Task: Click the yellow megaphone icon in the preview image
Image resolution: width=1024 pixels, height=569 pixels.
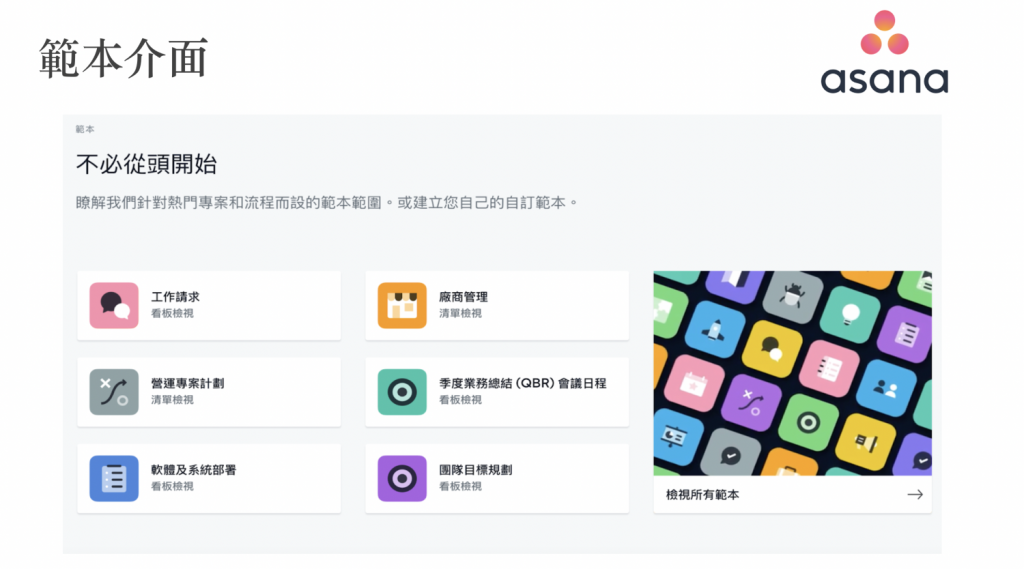Action: point(865,440)
